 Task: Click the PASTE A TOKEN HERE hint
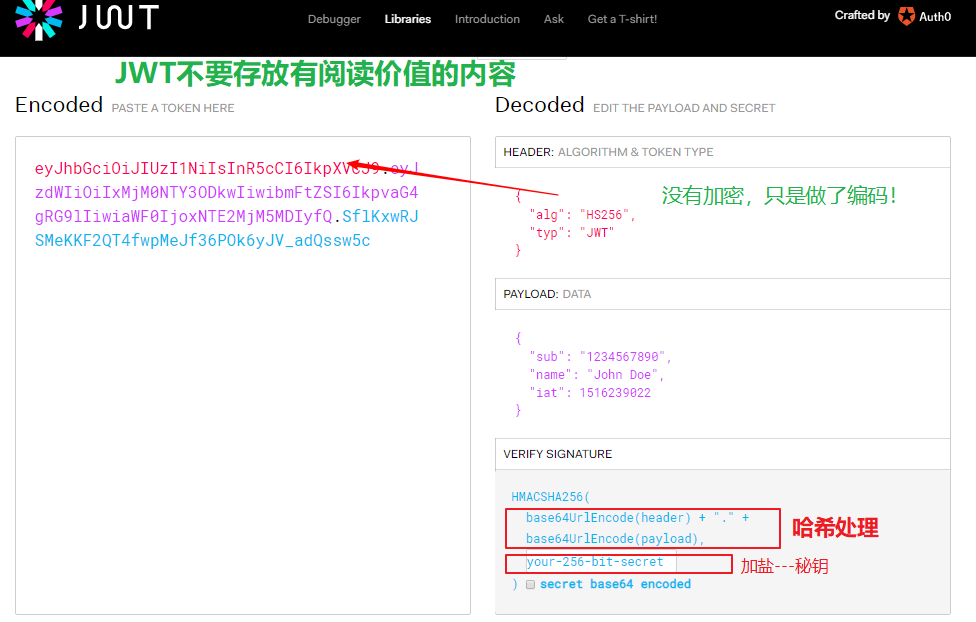[173, 108]
